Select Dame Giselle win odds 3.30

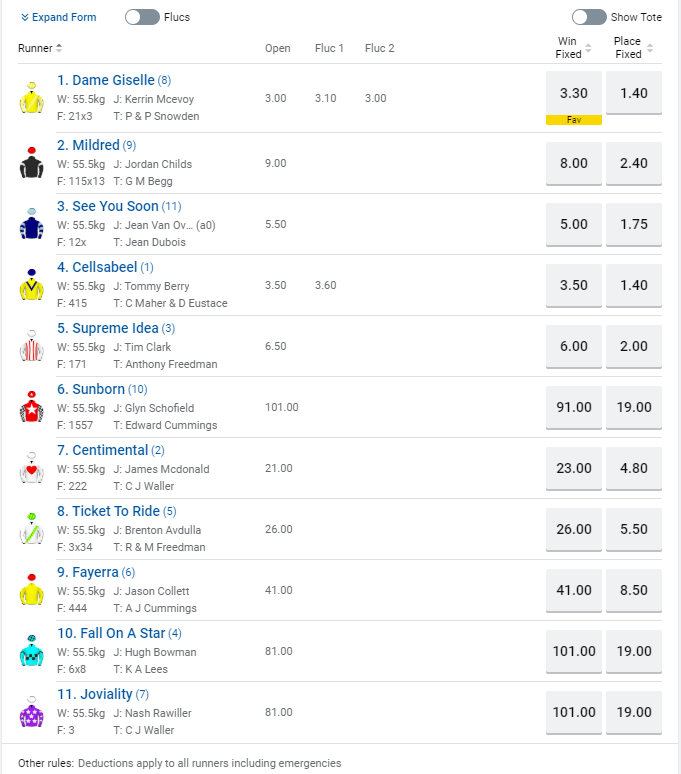573,93
